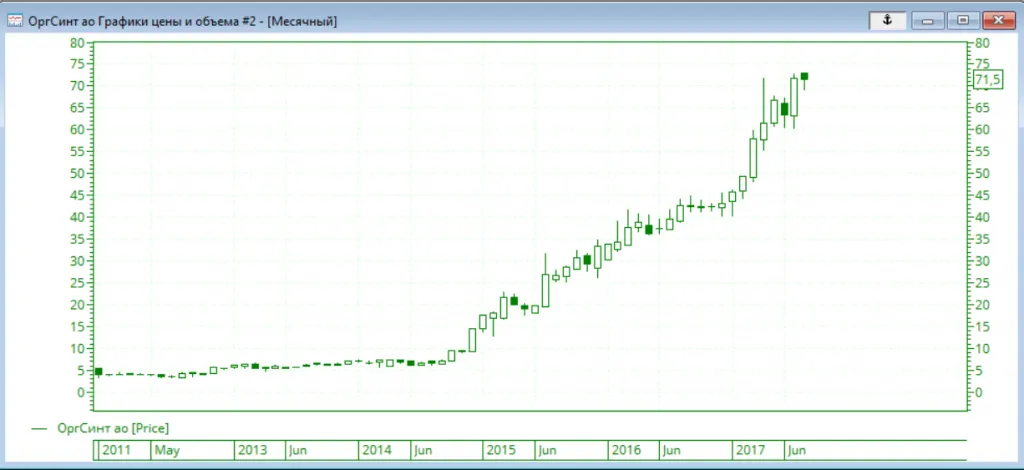Click the first filled candle at chart start
This screenshot has height=470, width=1024.
pos(98,371)
